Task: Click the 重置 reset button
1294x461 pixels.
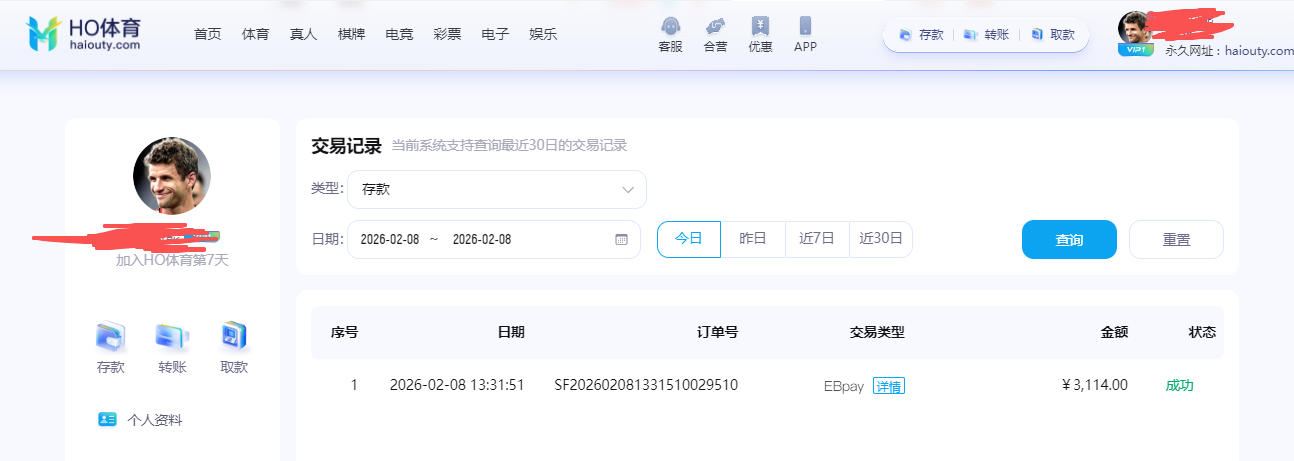Action: 1176,240
